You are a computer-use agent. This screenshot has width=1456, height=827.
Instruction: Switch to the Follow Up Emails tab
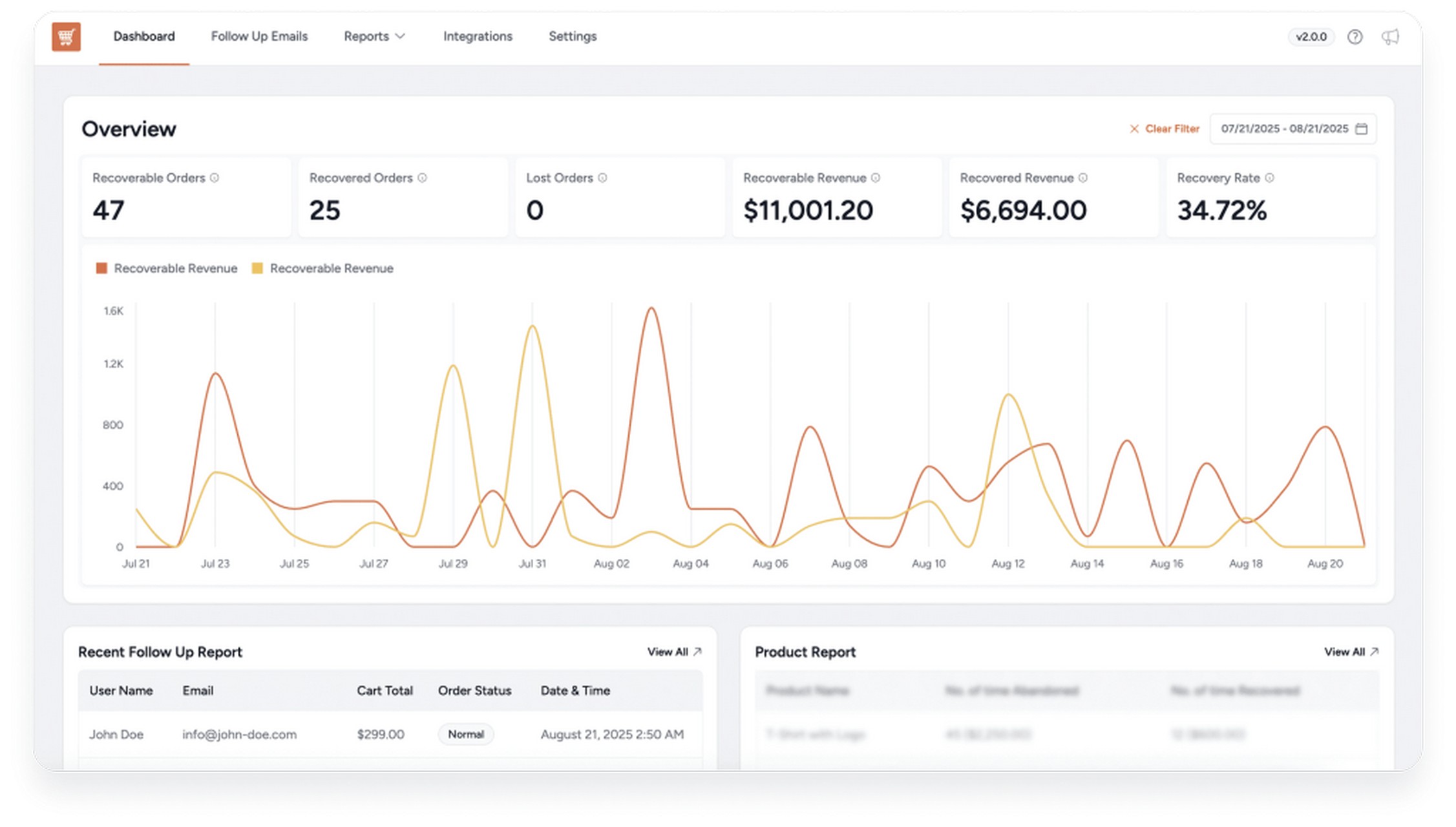click(x=259, y=37)
